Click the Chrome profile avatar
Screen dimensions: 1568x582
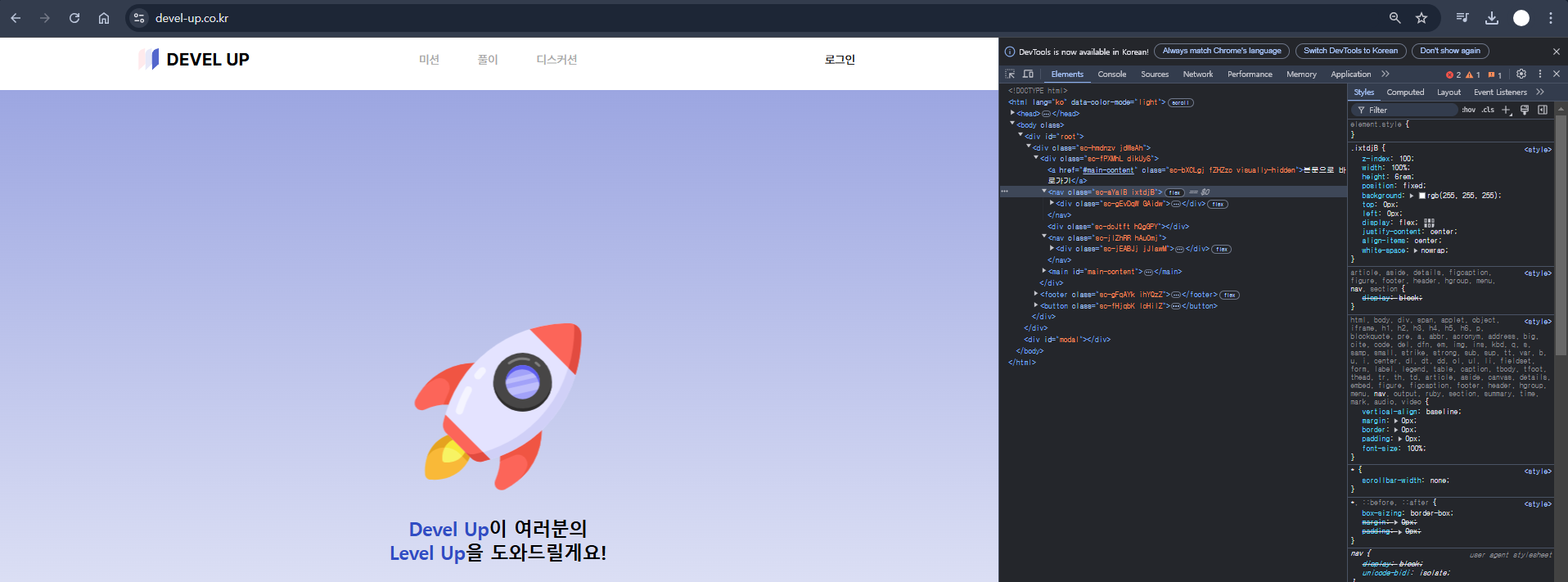click(x=1521, y=18)
